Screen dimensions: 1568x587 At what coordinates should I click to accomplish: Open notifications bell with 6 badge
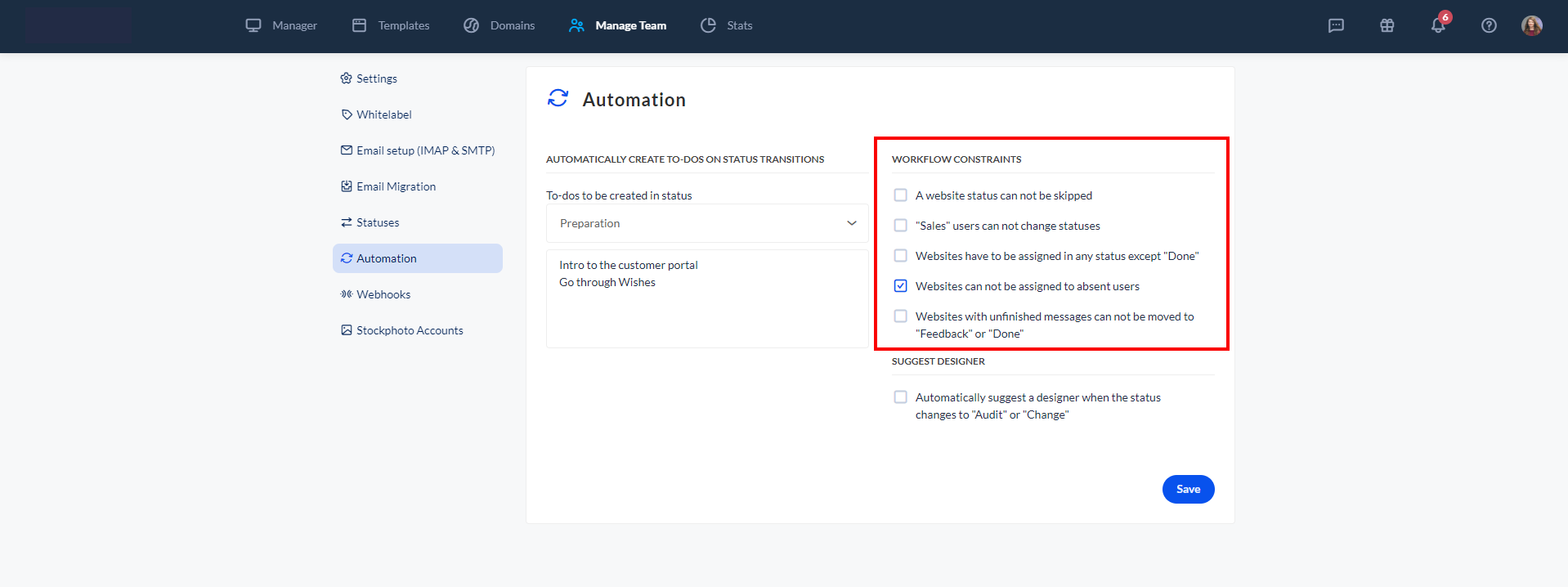click(1438, 25)
